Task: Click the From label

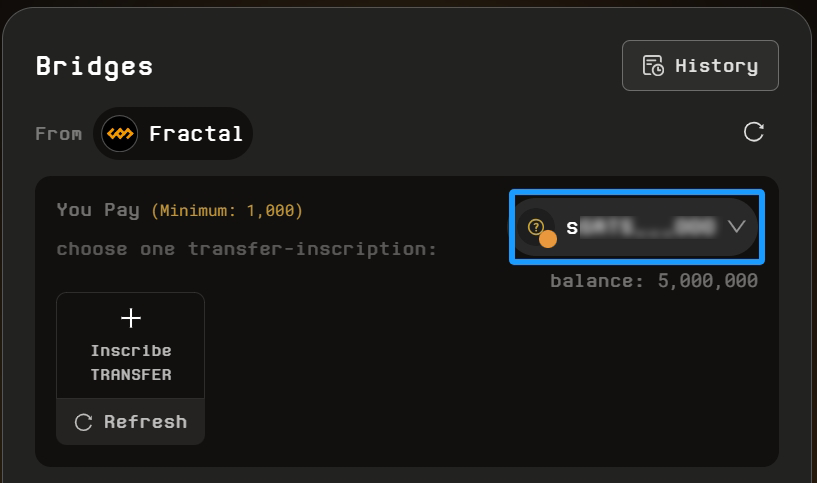Action: pyautogui.click(x=58, y=133)
